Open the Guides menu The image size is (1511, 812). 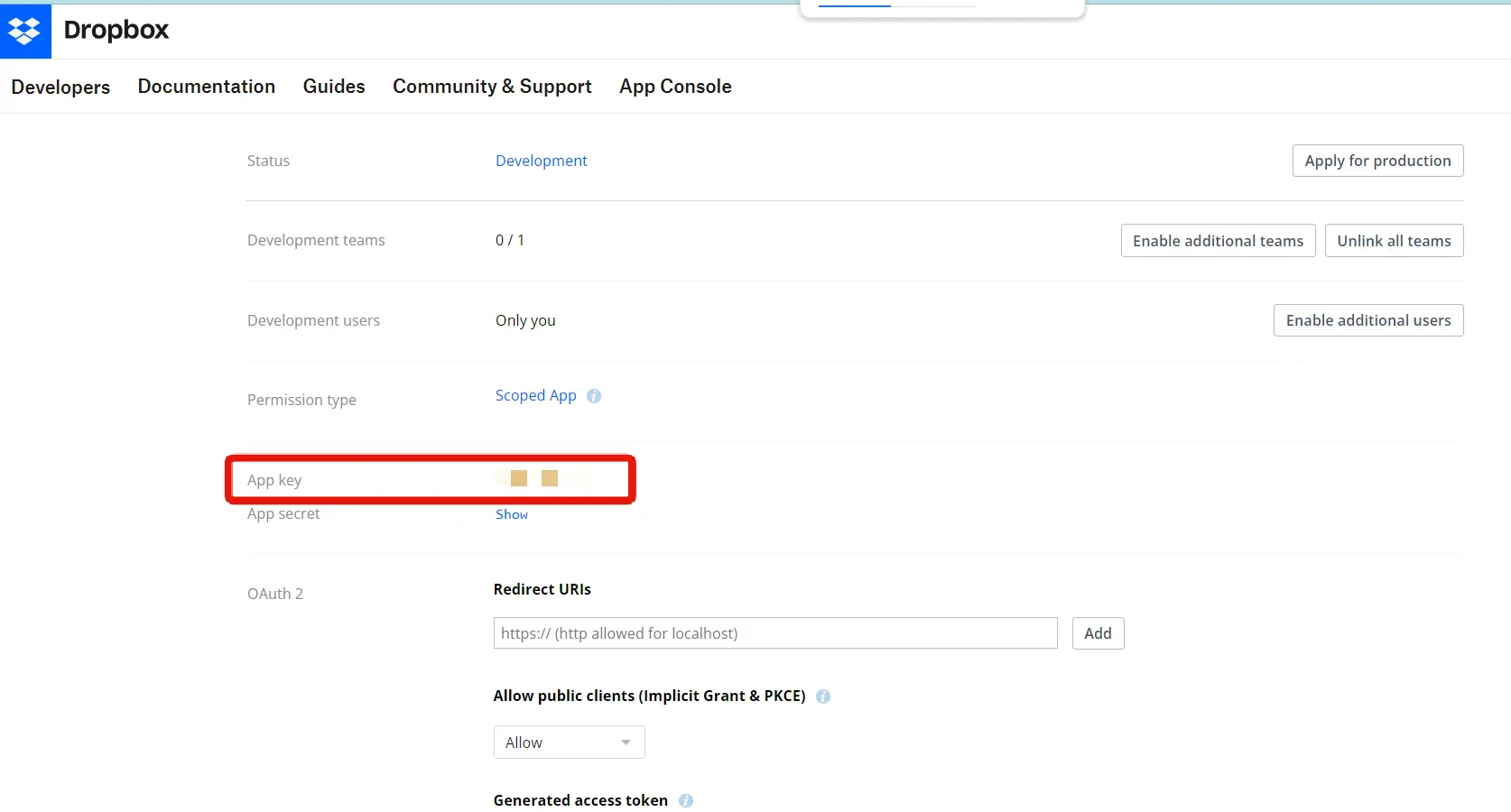pyautogui.click(x=334, y=87)
